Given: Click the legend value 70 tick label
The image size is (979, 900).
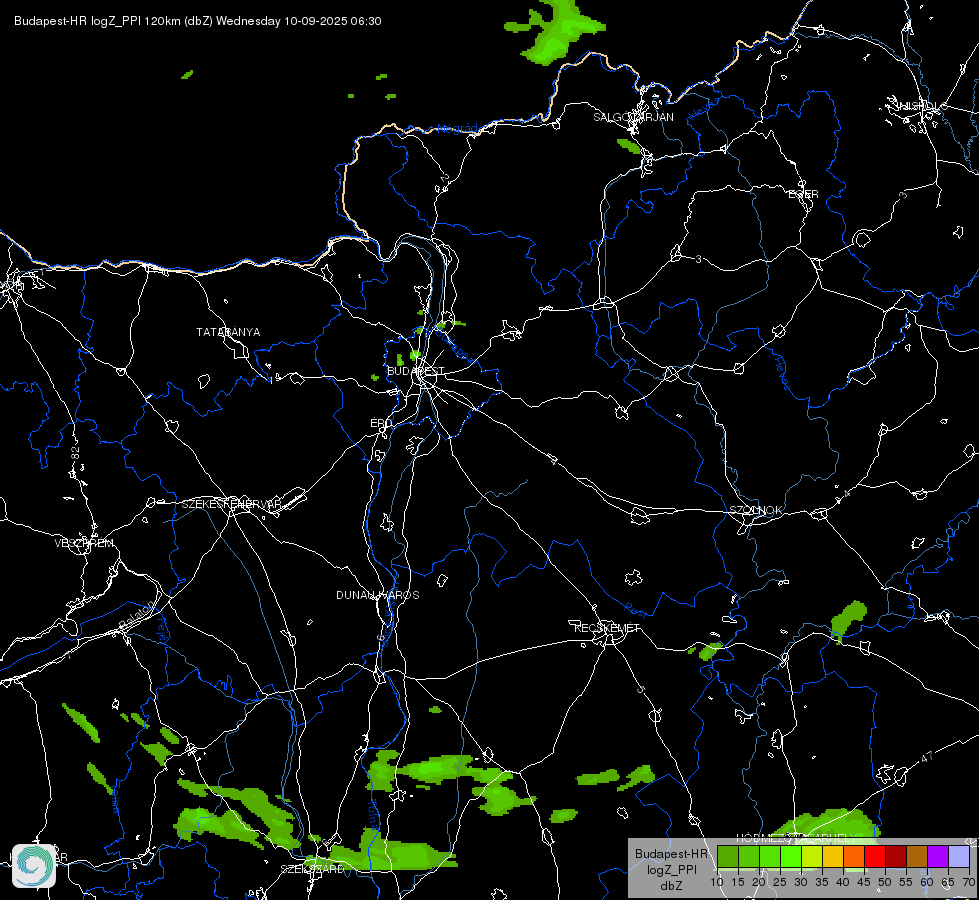Looking at the screenshot, I should coord(969,882).
